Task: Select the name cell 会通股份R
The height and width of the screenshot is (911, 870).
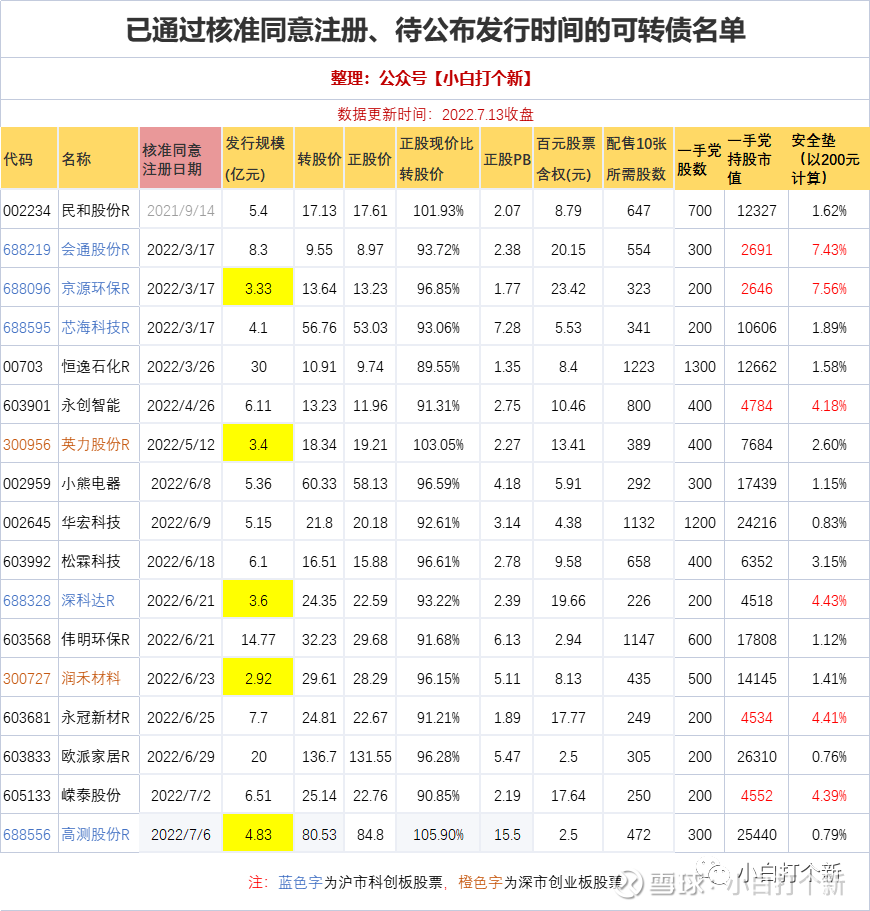Action: click(95, 249)
